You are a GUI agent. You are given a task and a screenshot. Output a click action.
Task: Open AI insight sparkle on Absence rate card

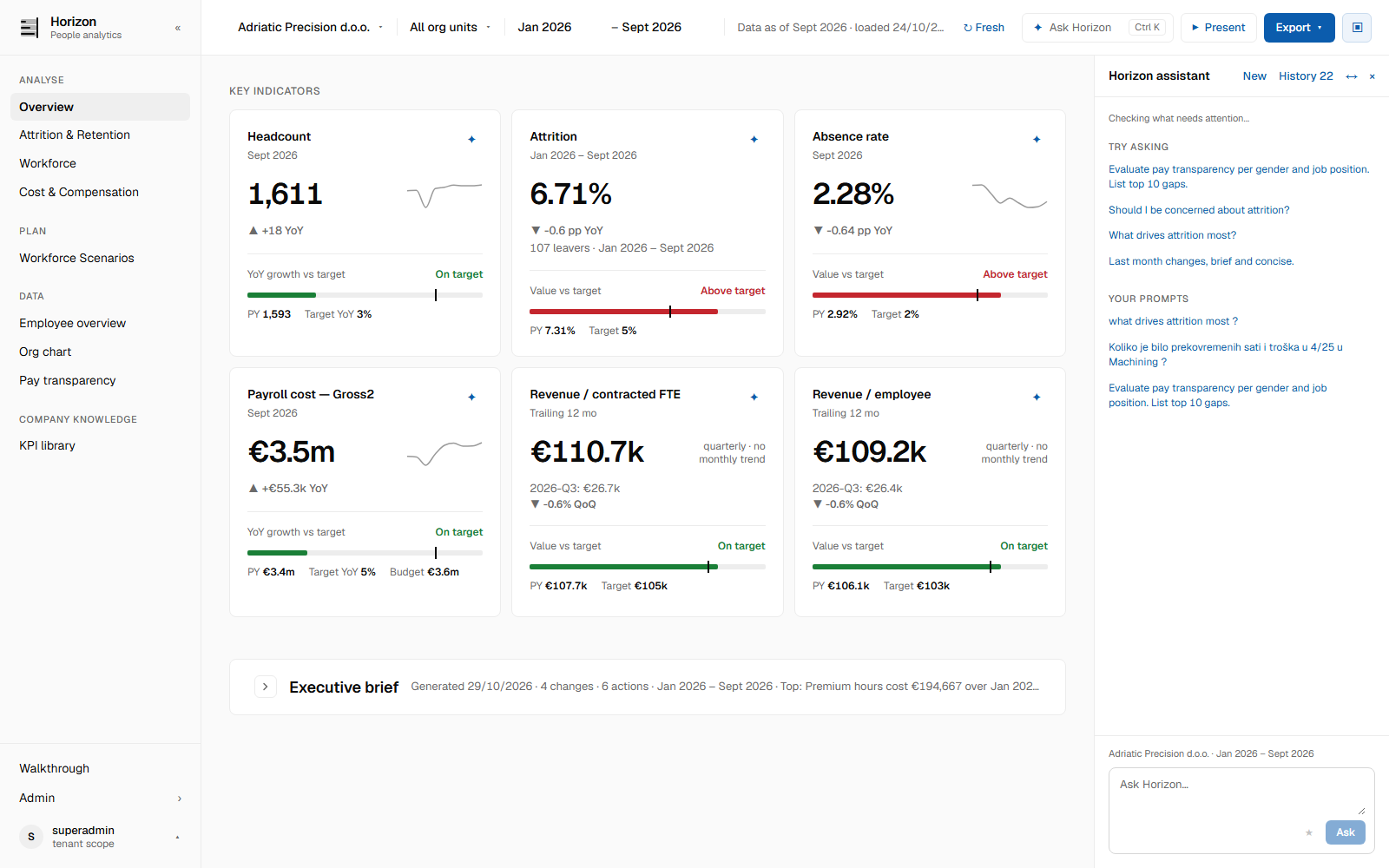click(1037, 139)
